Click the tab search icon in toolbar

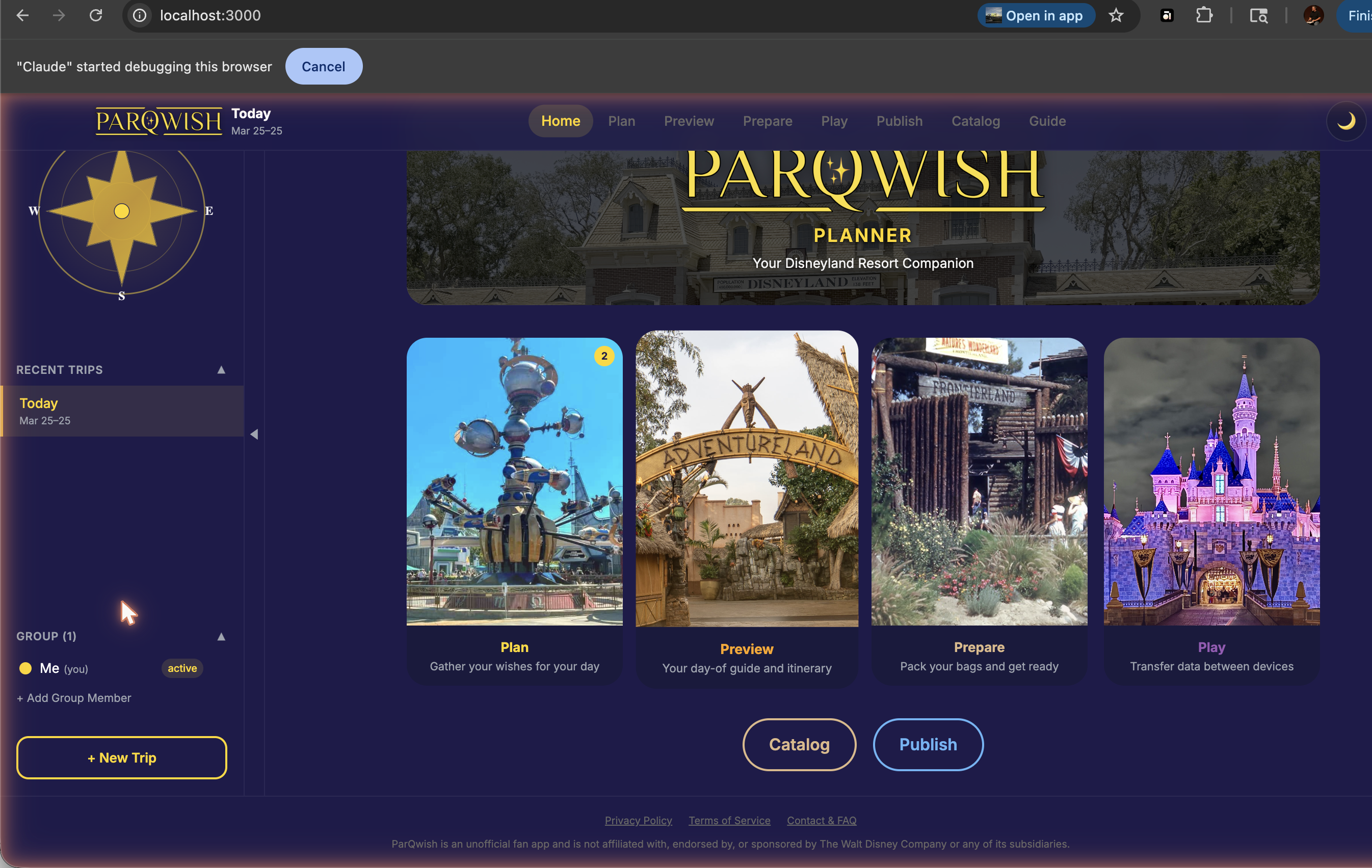point(1259,15)
